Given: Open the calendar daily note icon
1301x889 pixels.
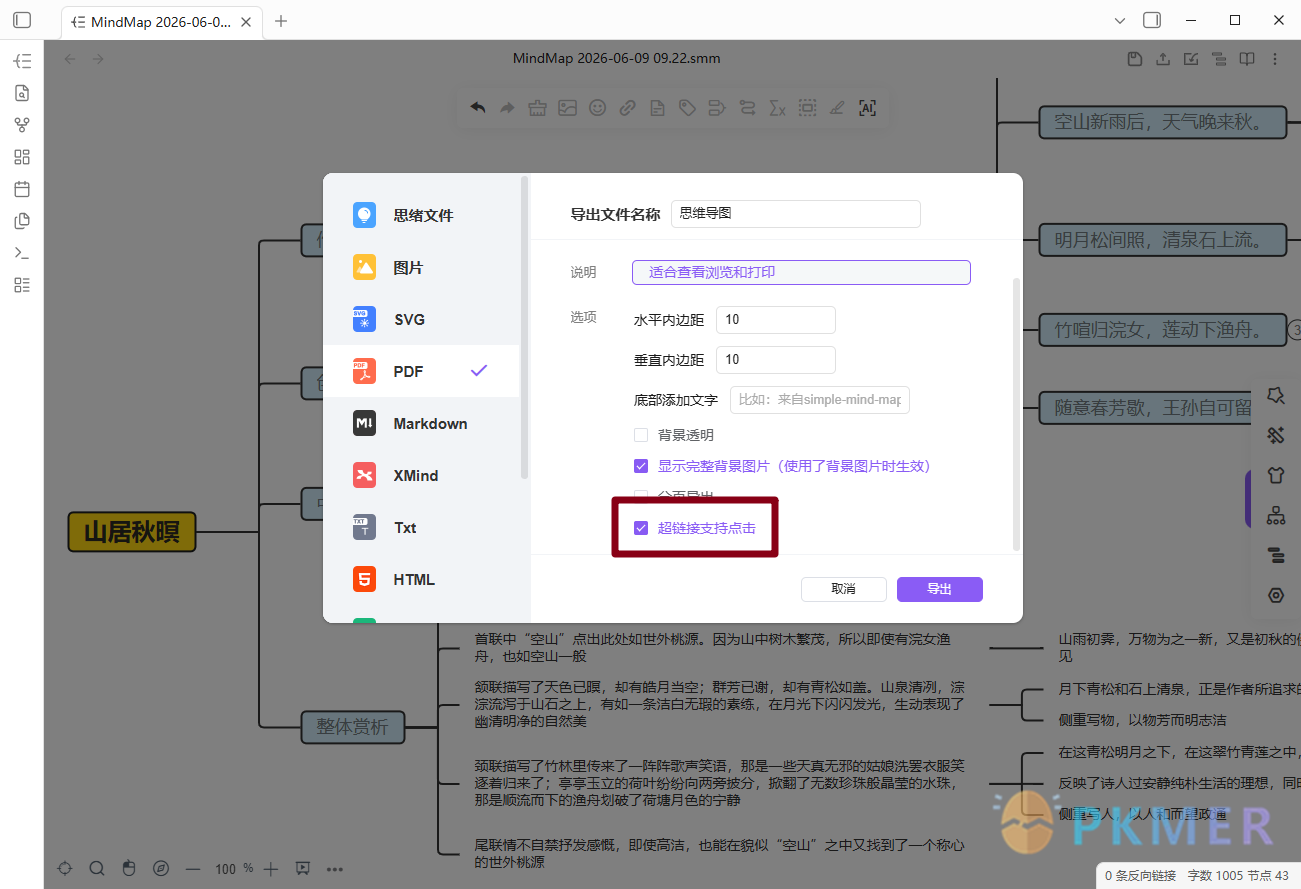Looking at the screenshot, I should point(22,189).
